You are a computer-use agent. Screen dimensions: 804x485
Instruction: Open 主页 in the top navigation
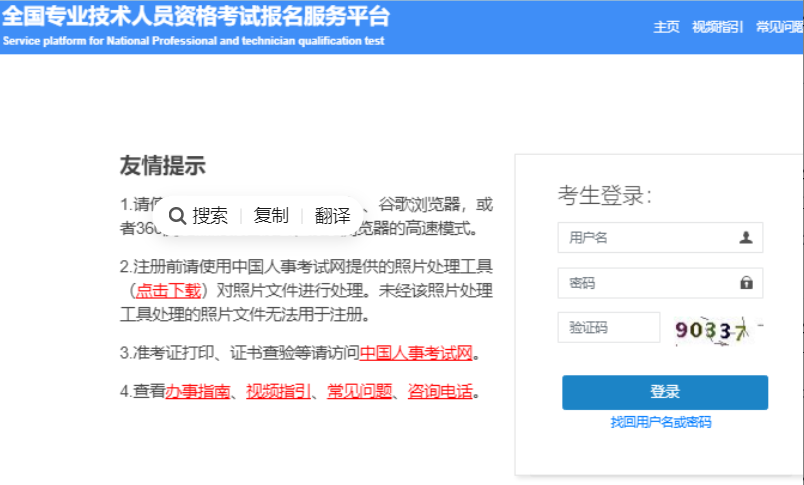[666, 27]
